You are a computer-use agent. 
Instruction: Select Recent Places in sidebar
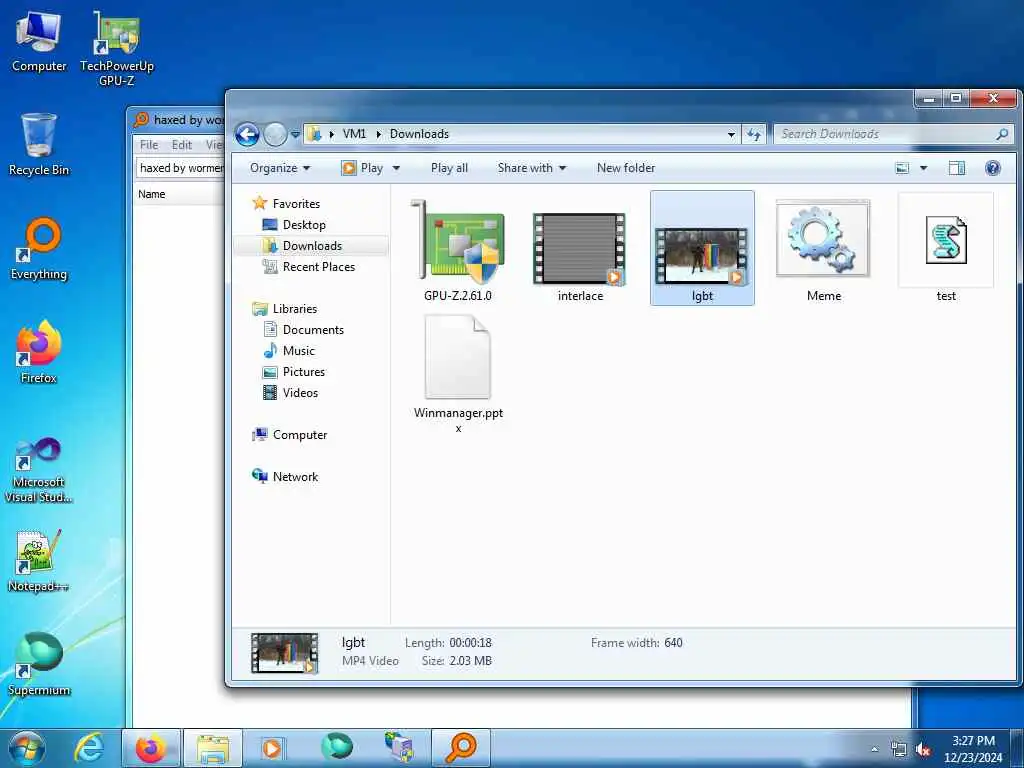[319, 266]
